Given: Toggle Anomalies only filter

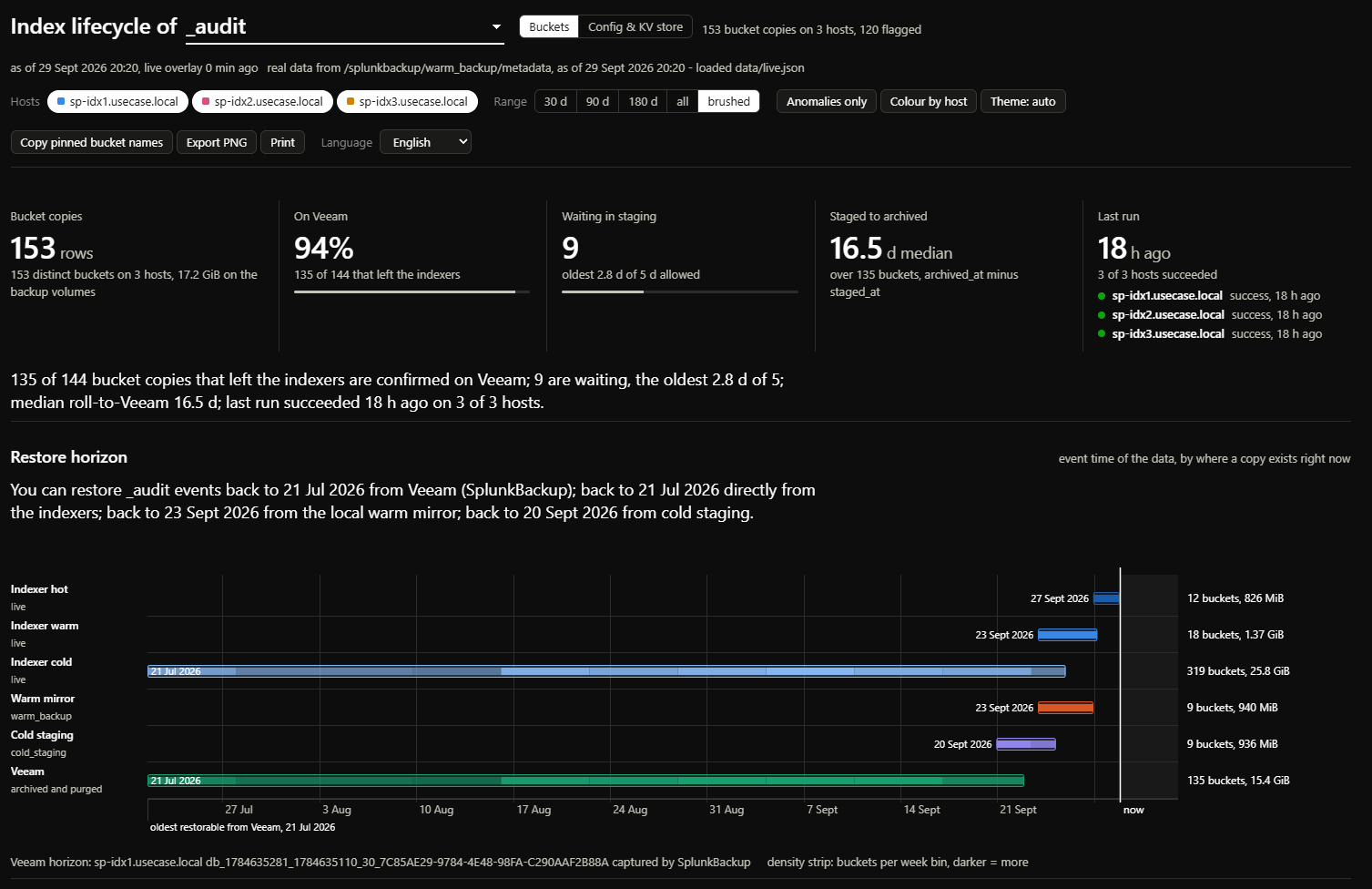Looking at the screenshot, I should [x=827, y=101].
